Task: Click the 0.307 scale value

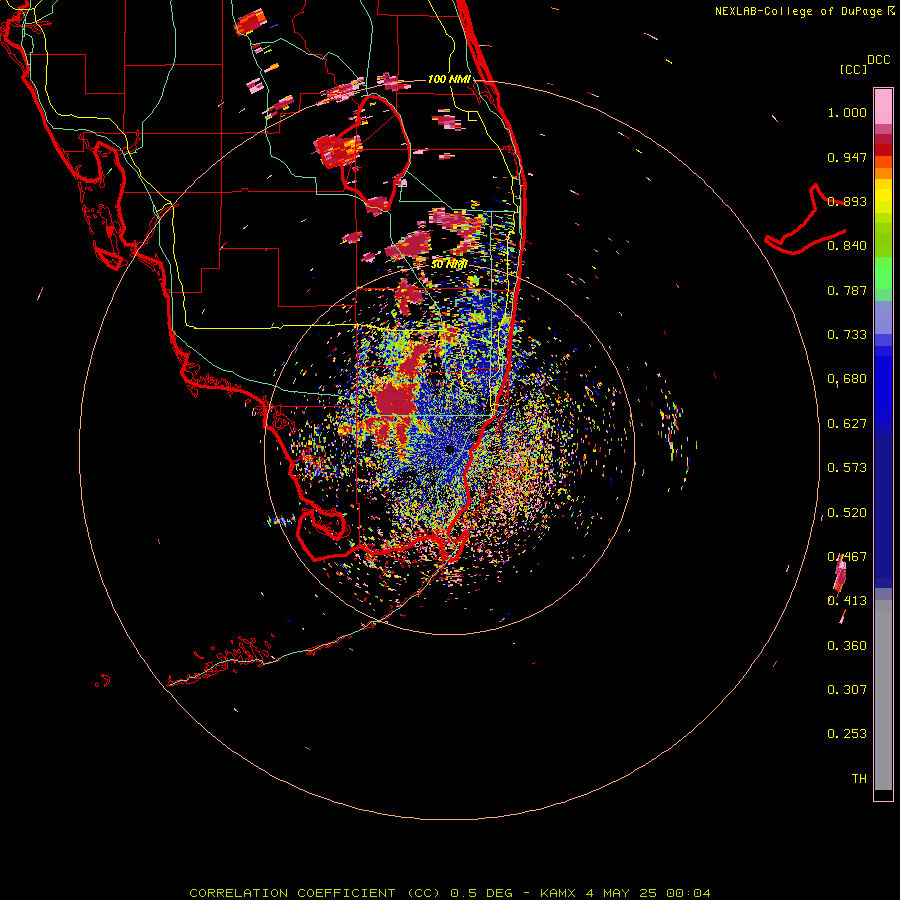Action: (847, 690)
